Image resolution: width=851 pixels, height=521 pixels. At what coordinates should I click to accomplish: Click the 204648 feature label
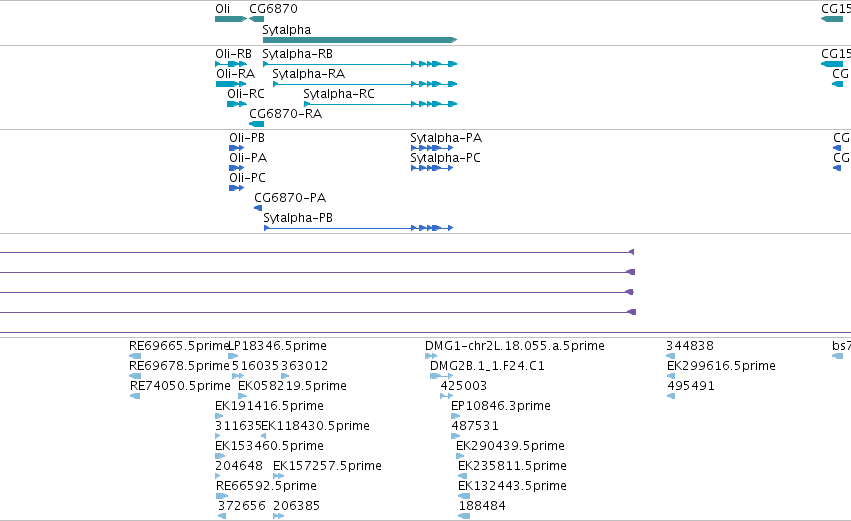pos(239,467)
